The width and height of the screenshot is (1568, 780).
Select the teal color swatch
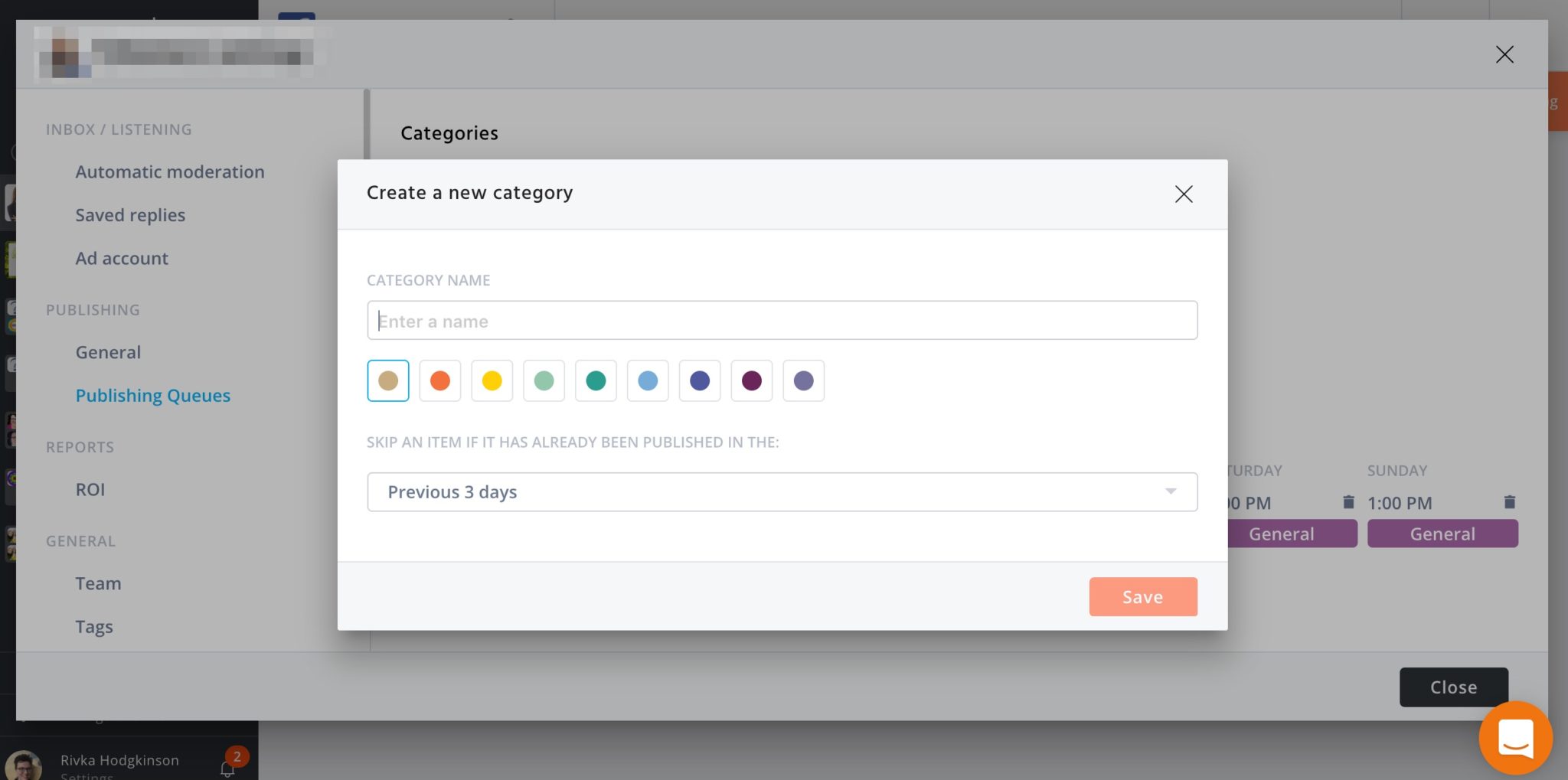(596, 380)
